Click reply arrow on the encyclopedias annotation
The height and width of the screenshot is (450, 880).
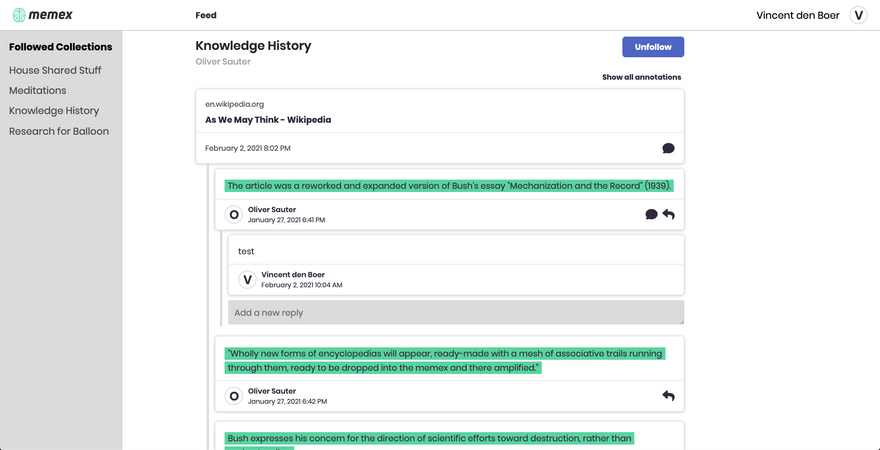pyautogui.click(x=668, y=396)
